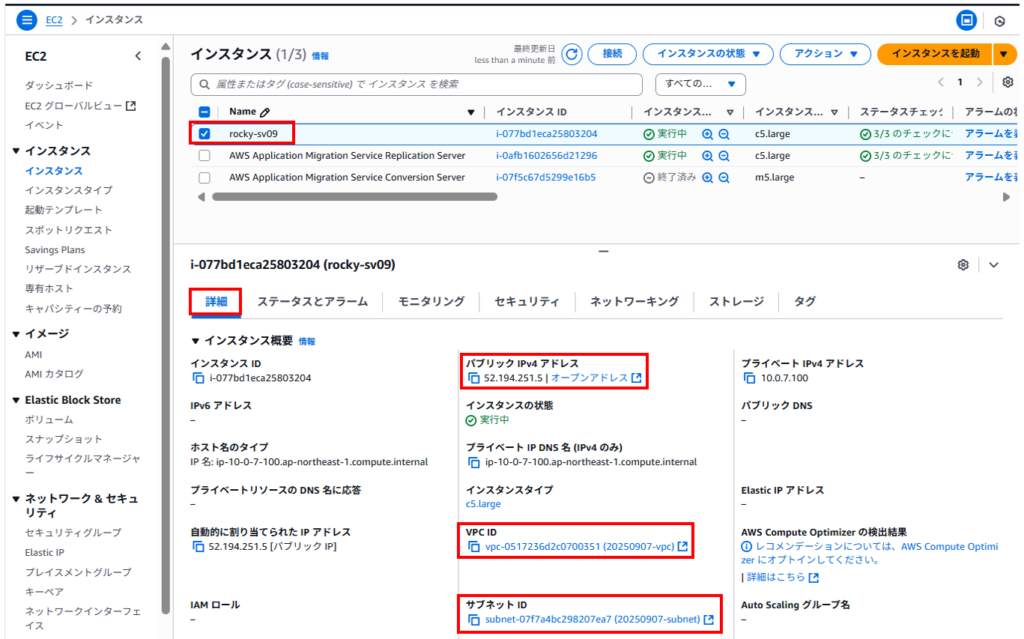Open the アクション dropdown

825,54
